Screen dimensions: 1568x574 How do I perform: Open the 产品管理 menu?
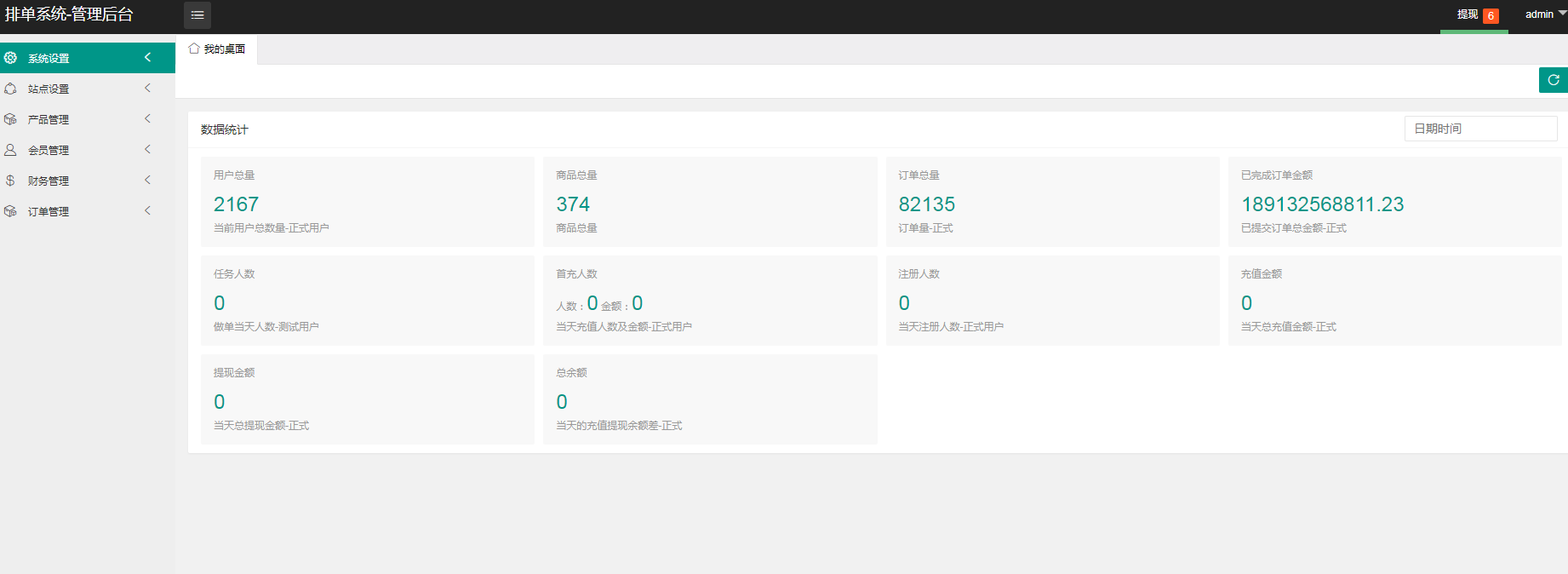coord(88,119)
